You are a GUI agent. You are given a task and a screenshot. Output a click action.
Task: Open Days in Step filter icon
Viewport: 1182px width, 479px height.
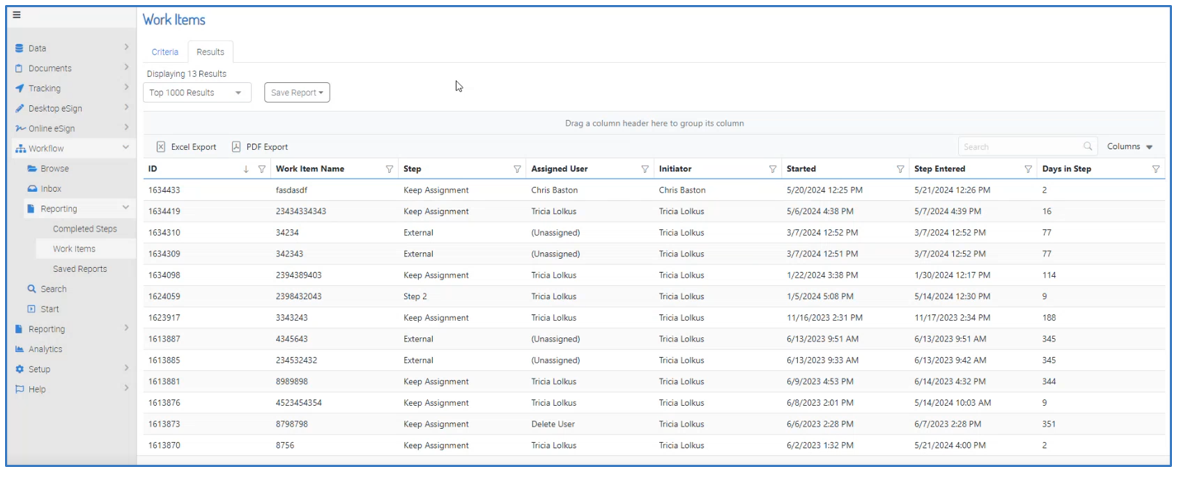tap(1156, 170)
